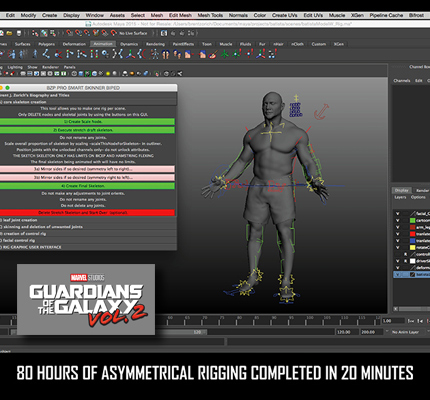Toggle visibility of the deform layer
This screenshot has height=400, width=430.
pos(397,267)
